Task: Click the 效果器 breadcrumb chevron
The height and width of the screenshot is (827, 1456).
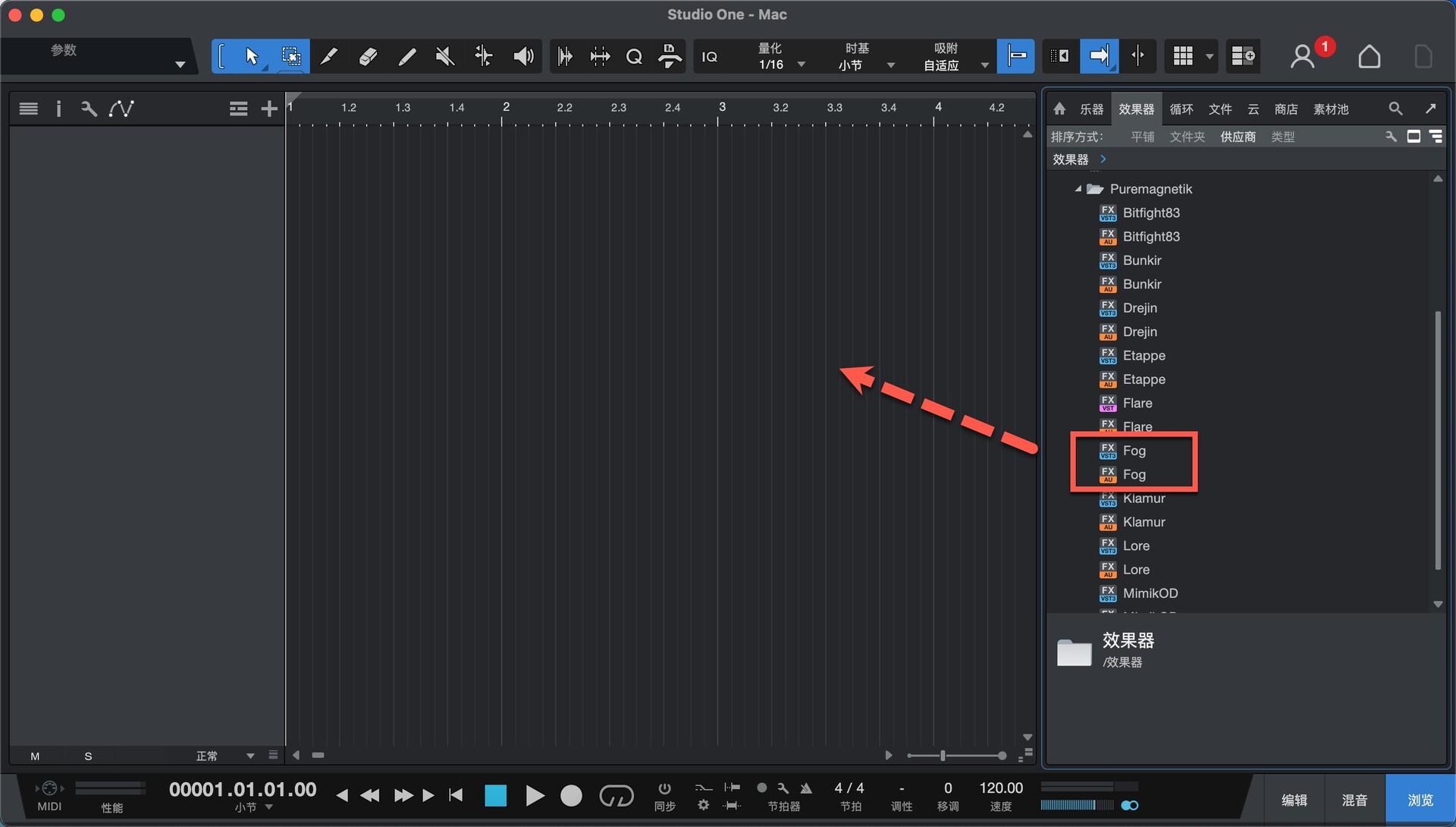Action: coord(1103,159)
